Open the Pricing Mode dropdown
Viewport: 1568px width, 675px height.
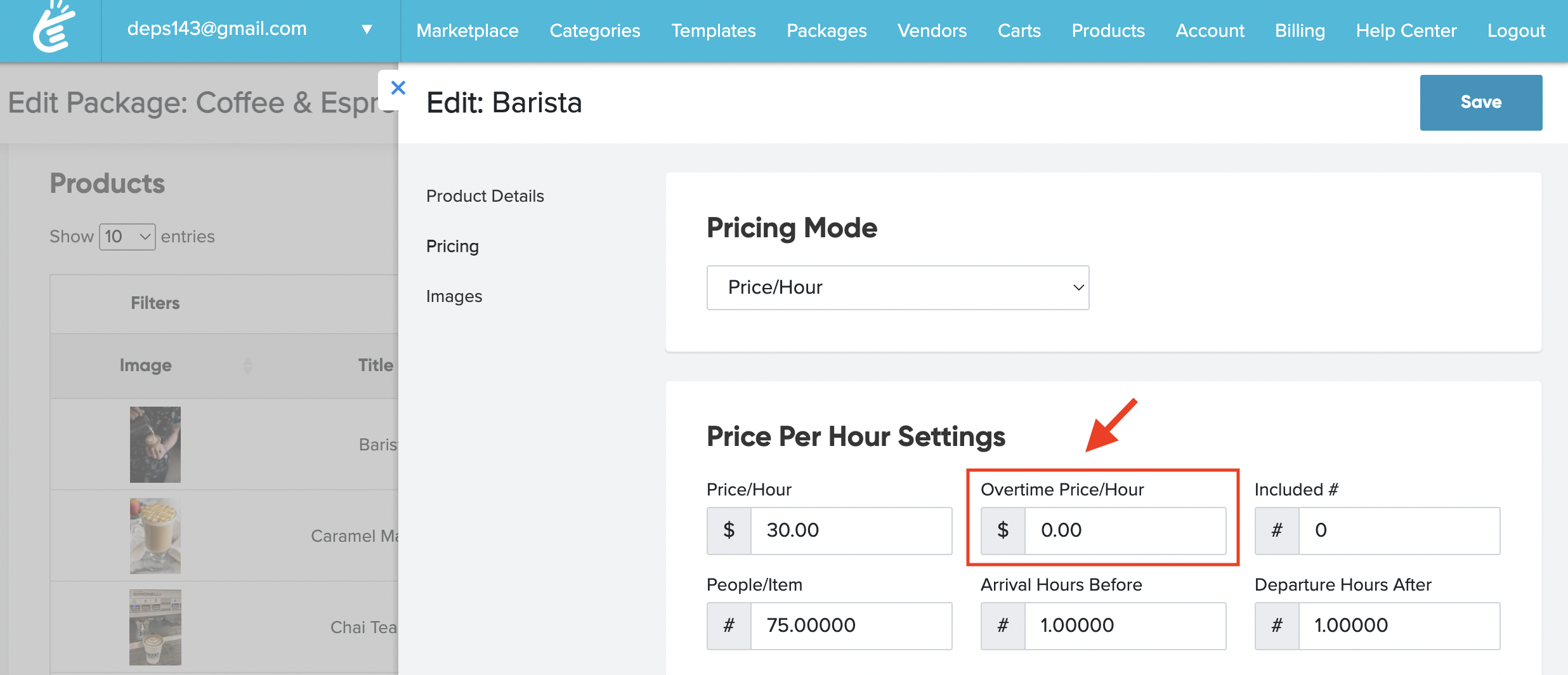pyautogui.click(x=898, y=287)
